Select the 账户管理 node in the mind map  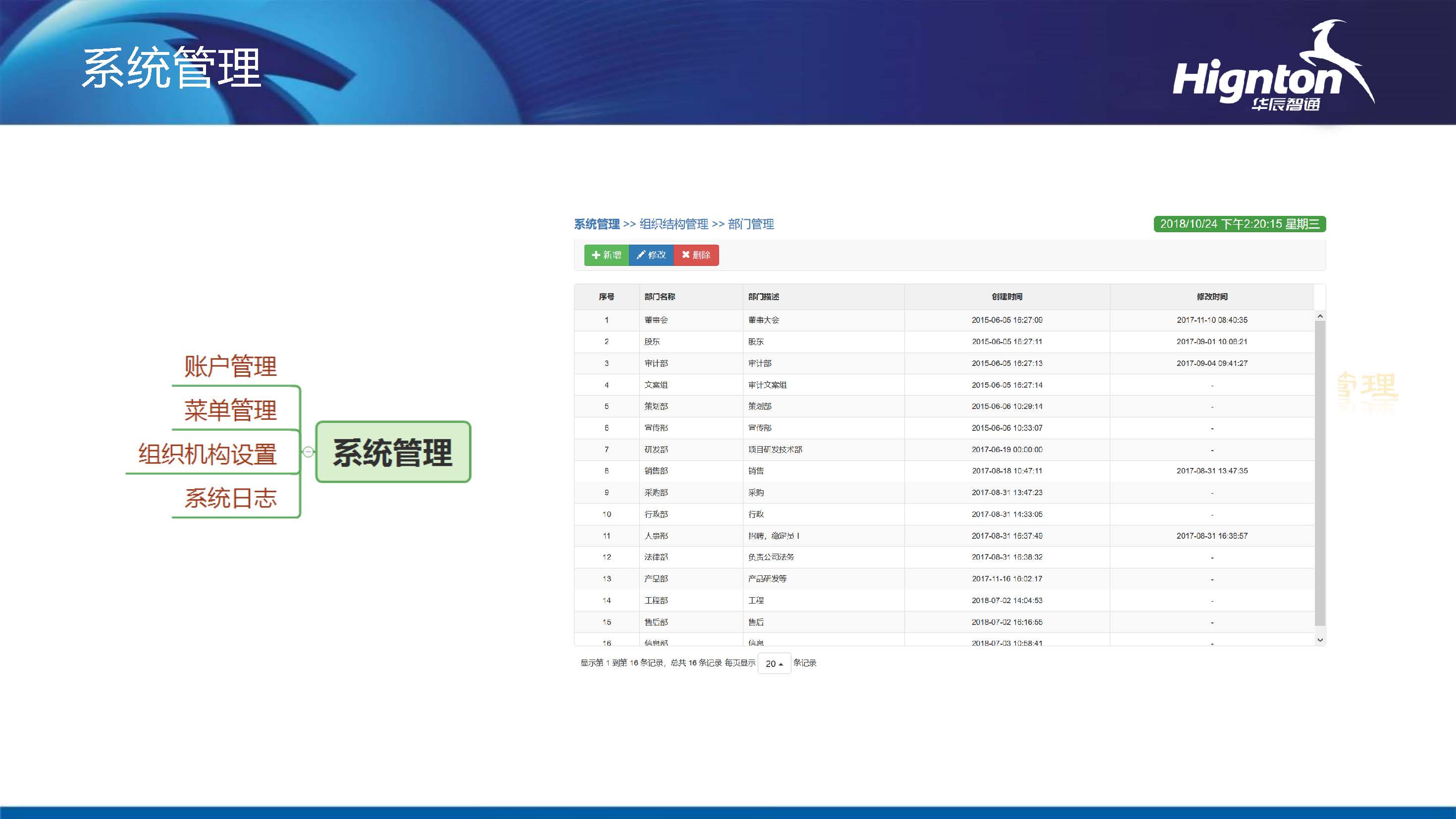coord(229,367)
